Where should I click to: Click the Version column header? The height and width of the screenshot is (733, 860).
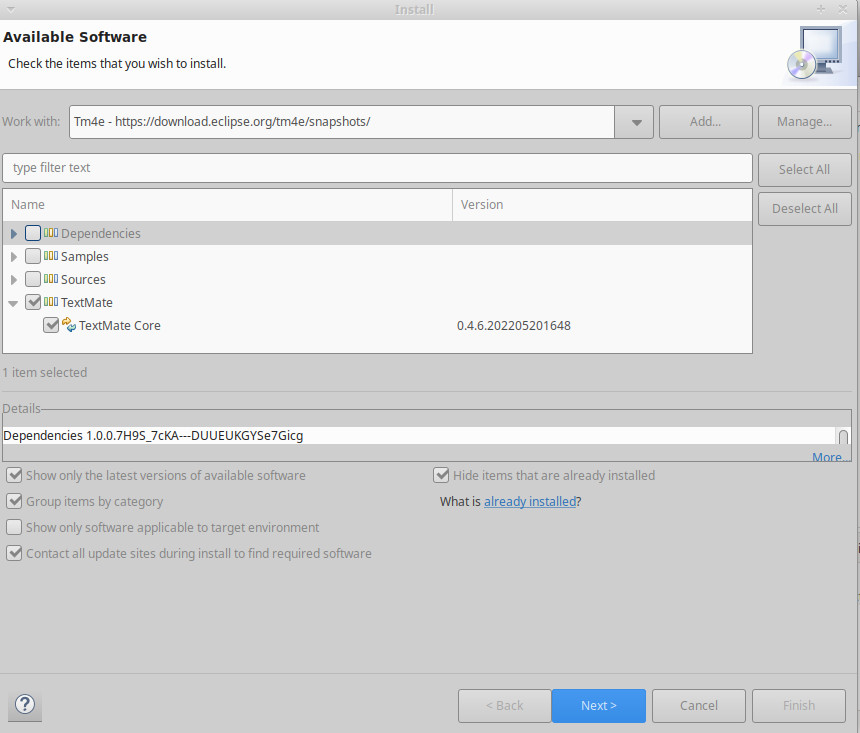click(x=602, y=205)
